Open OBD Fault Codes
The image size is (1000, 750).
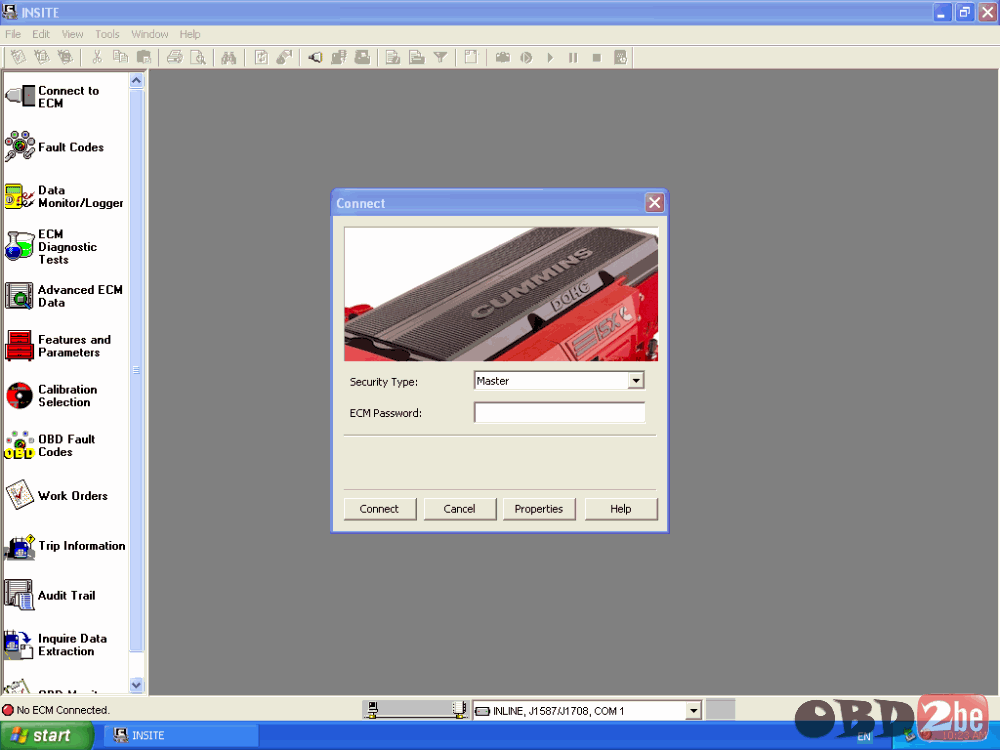point(50,445)
